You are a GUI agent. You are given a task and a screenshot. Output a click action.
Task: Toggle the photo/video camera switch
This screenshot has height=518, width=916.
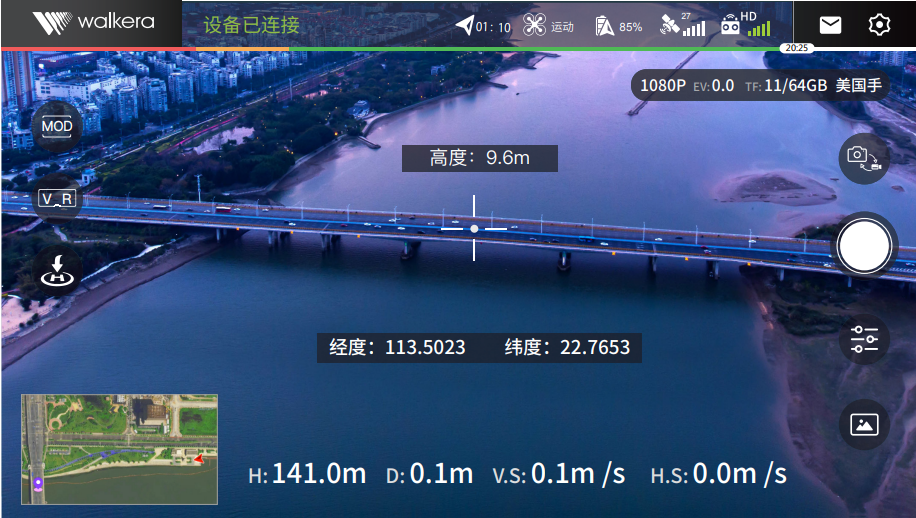point(864,158)
